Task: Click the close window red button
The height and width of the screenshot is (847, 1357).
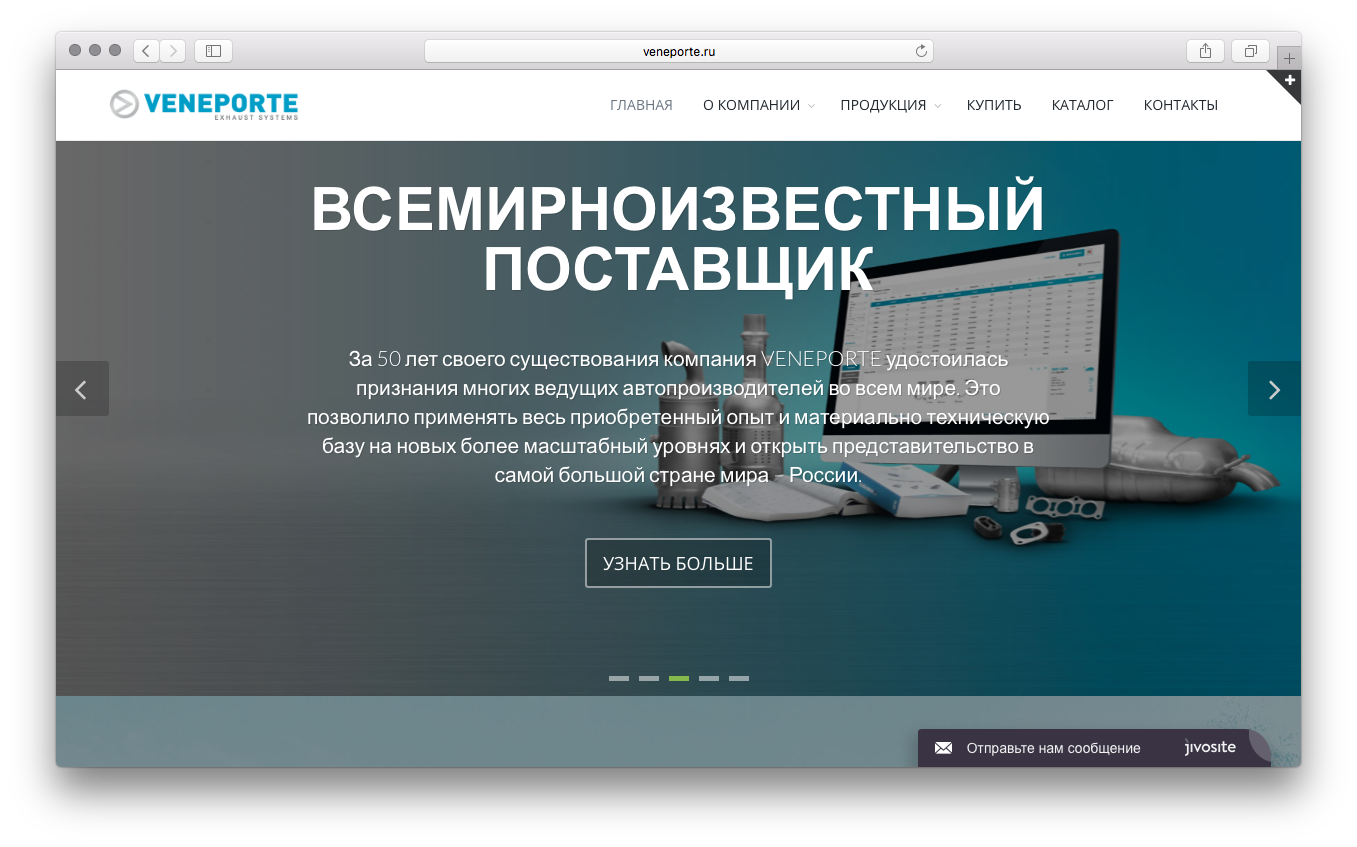Action: pyautogui.click(x=75, y=50)
